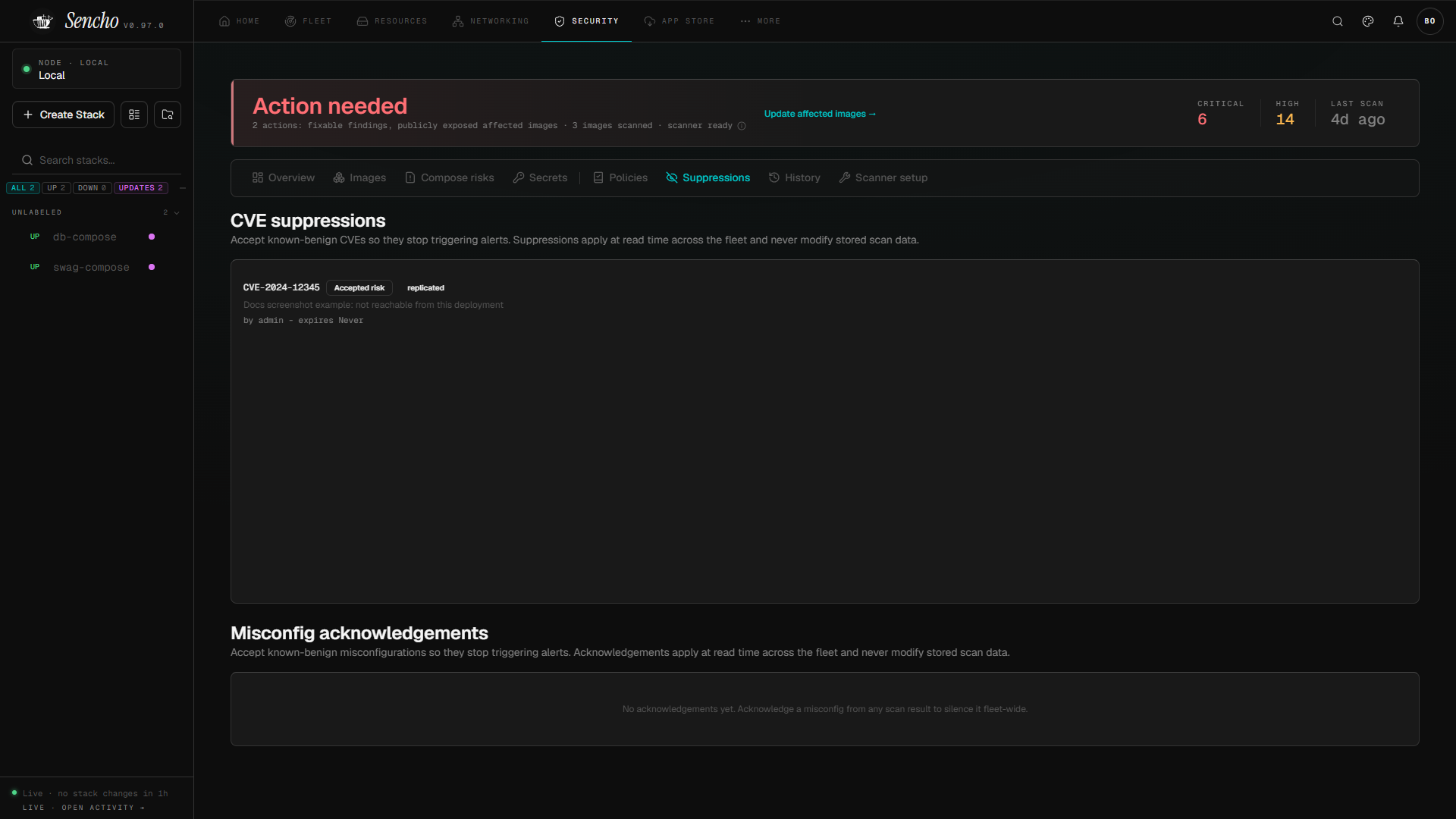This screenshot has height=819, width=1456.
Task: Follow the Update affected images link
Action: coord(820,114)
